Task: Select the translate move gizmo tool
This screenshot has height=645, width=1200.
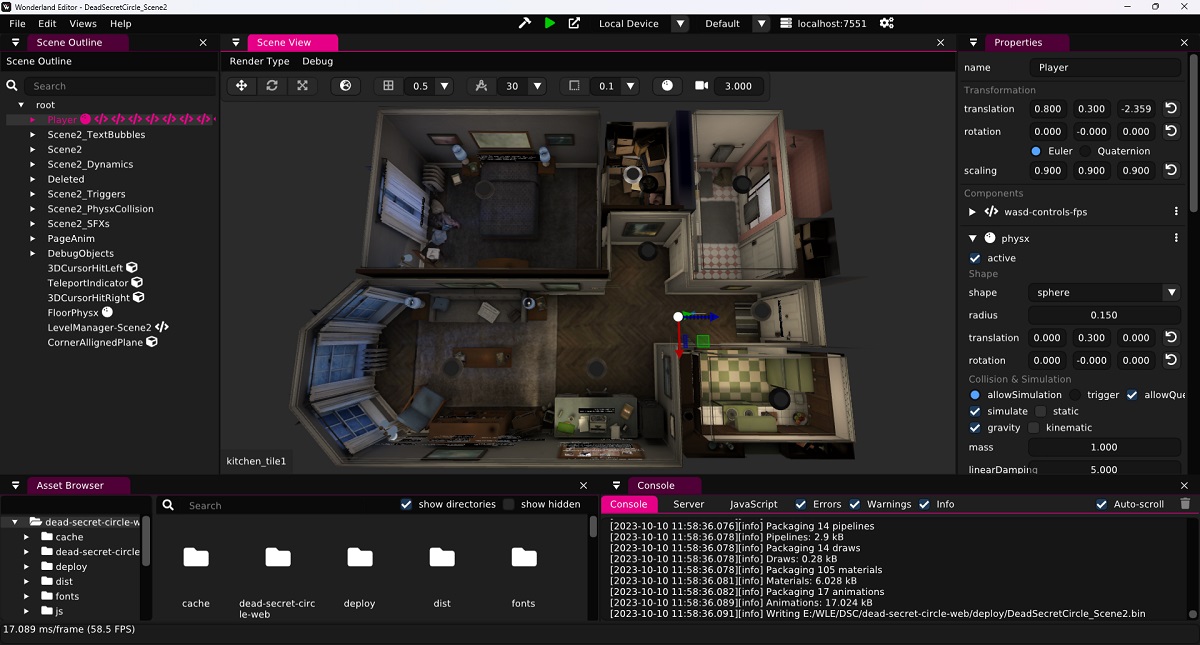Action: pyautogui.click(x=241, y=86)
